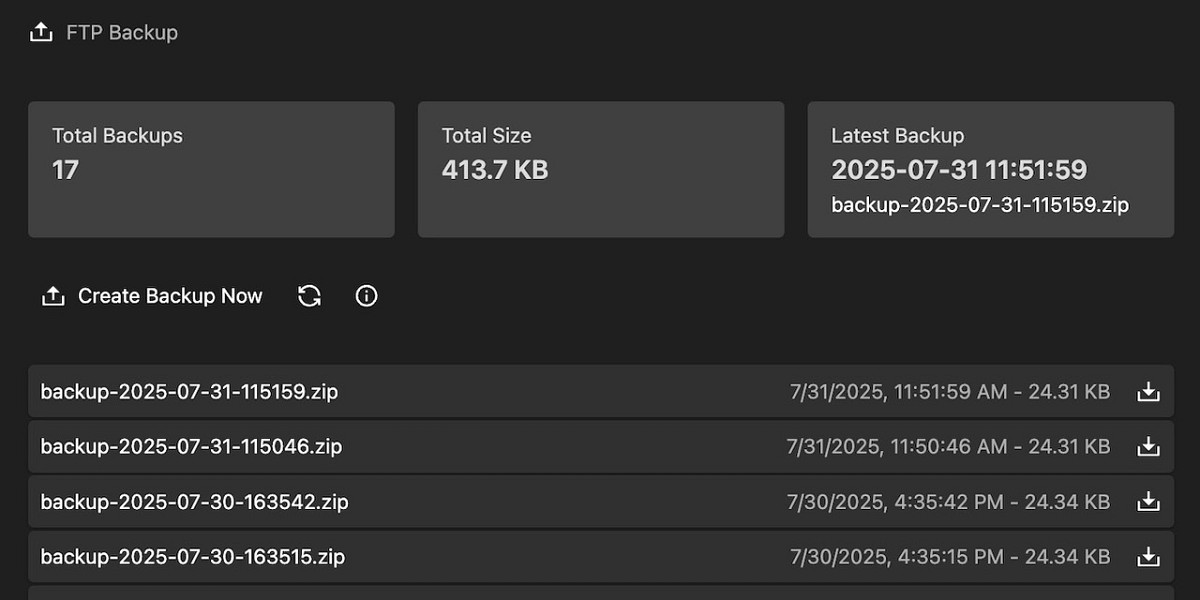The image size is (1200, 600).
Task: Click the Latest Backup summary card
Action: click(x=991, y=170)
